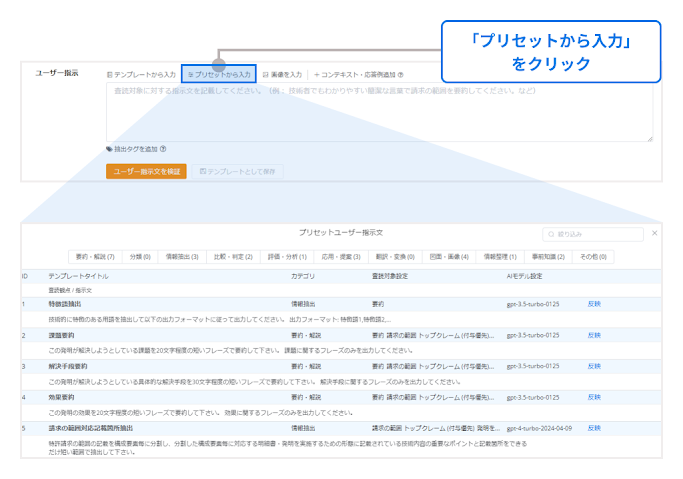The image size is (683, 479).
Task: Click the 画像を入力 button
Action: click(282, 74)
